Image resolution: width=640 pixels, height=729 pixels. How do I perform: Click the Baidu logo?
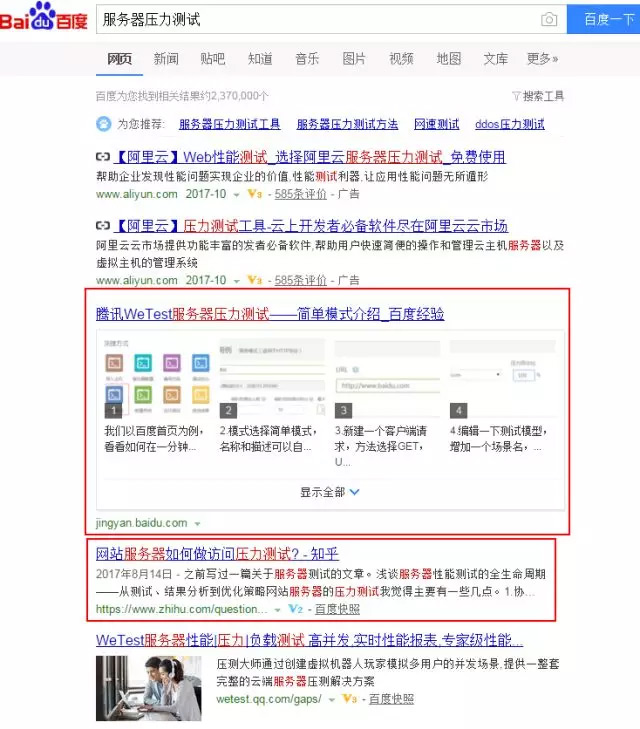[44, 16]
